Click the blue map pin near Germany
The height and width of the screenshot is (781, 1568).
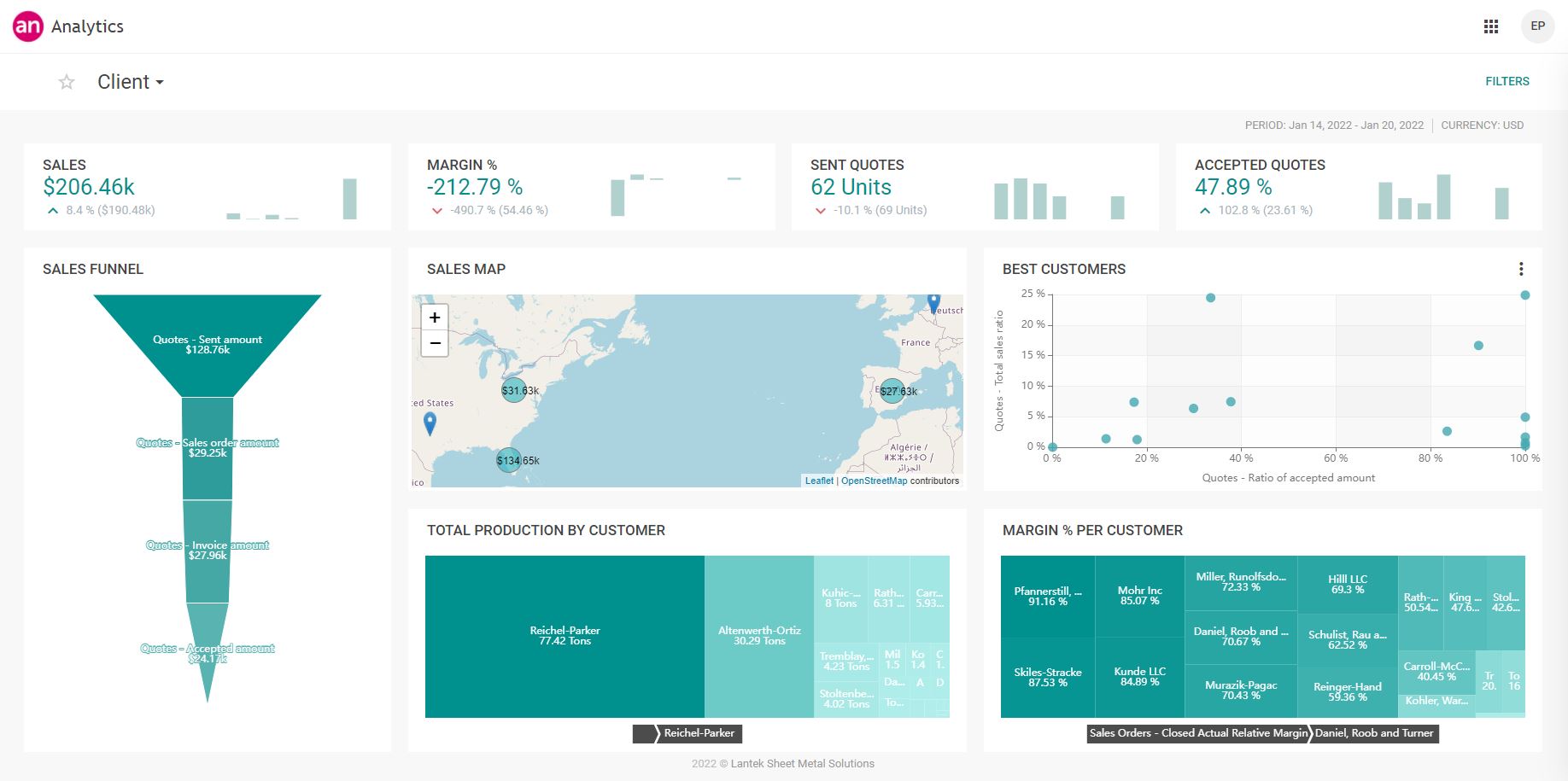coord(933,303)
